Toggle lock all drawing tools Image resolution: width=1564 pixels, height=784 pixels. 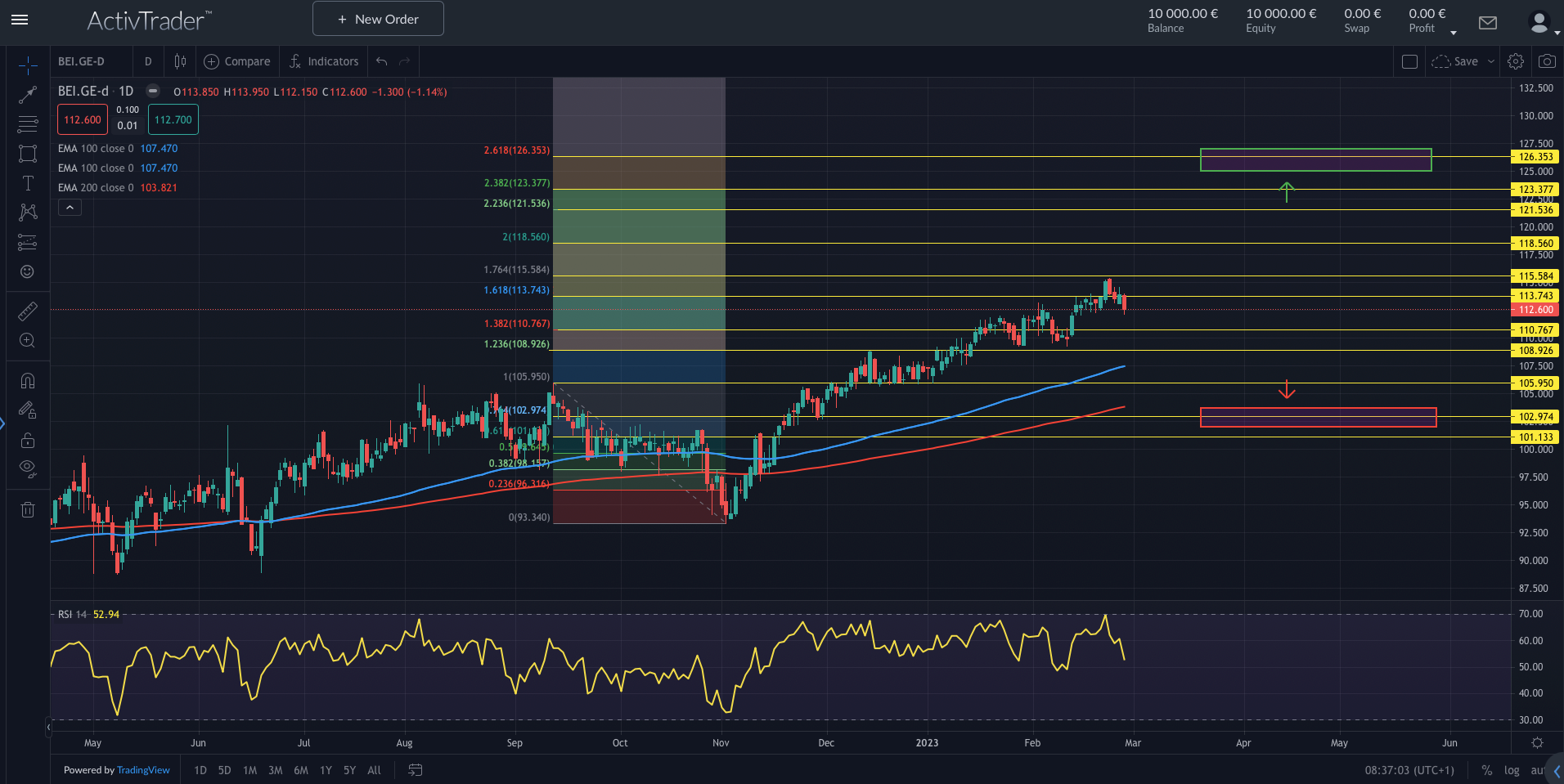pos(27,440)
